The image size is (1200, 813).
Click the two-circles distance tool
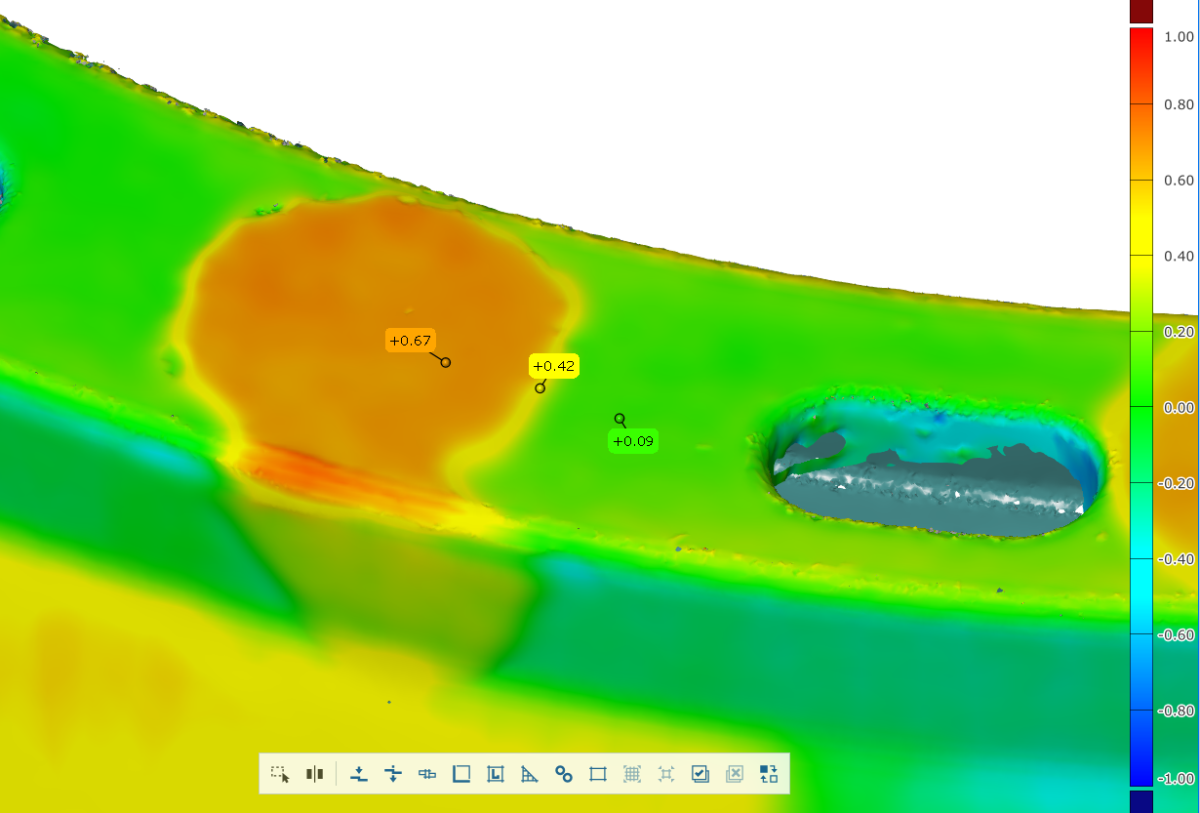[x=563, y=774]
